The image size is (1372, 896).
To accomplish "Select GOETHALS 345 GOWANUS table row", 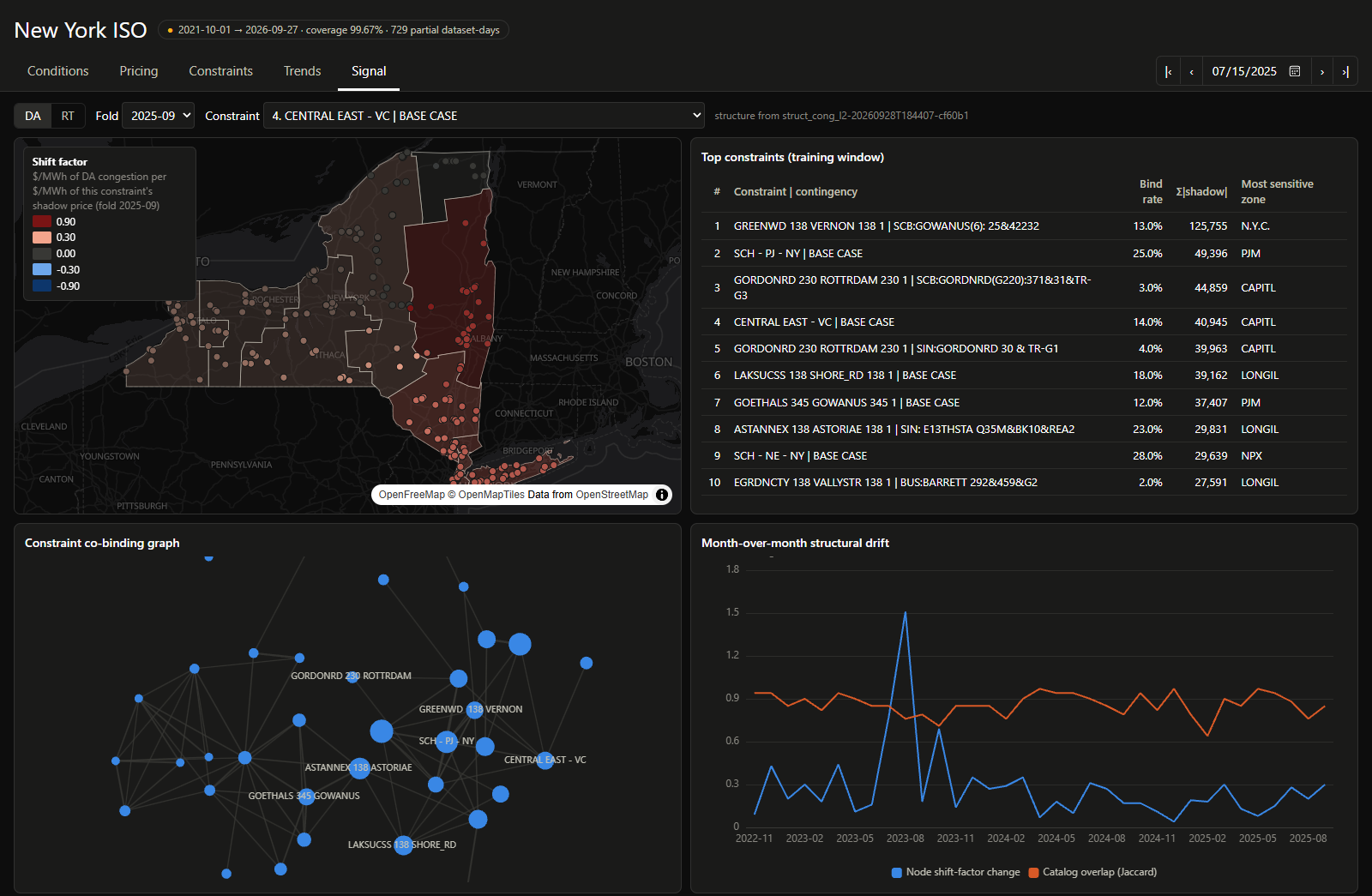I will (x=1024, y=403).
